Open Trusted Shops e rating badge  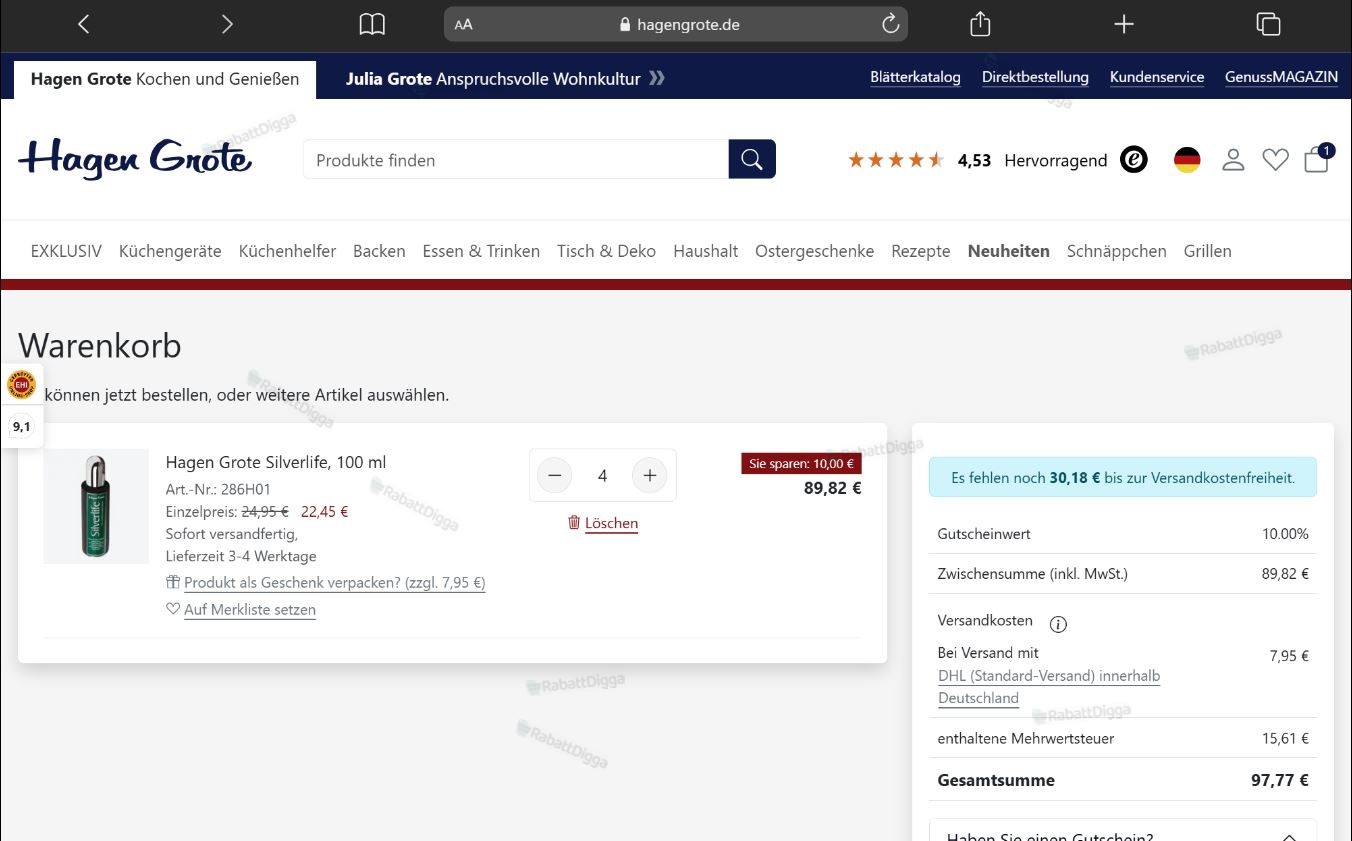pyautogui.click(x=1133, y=160)
